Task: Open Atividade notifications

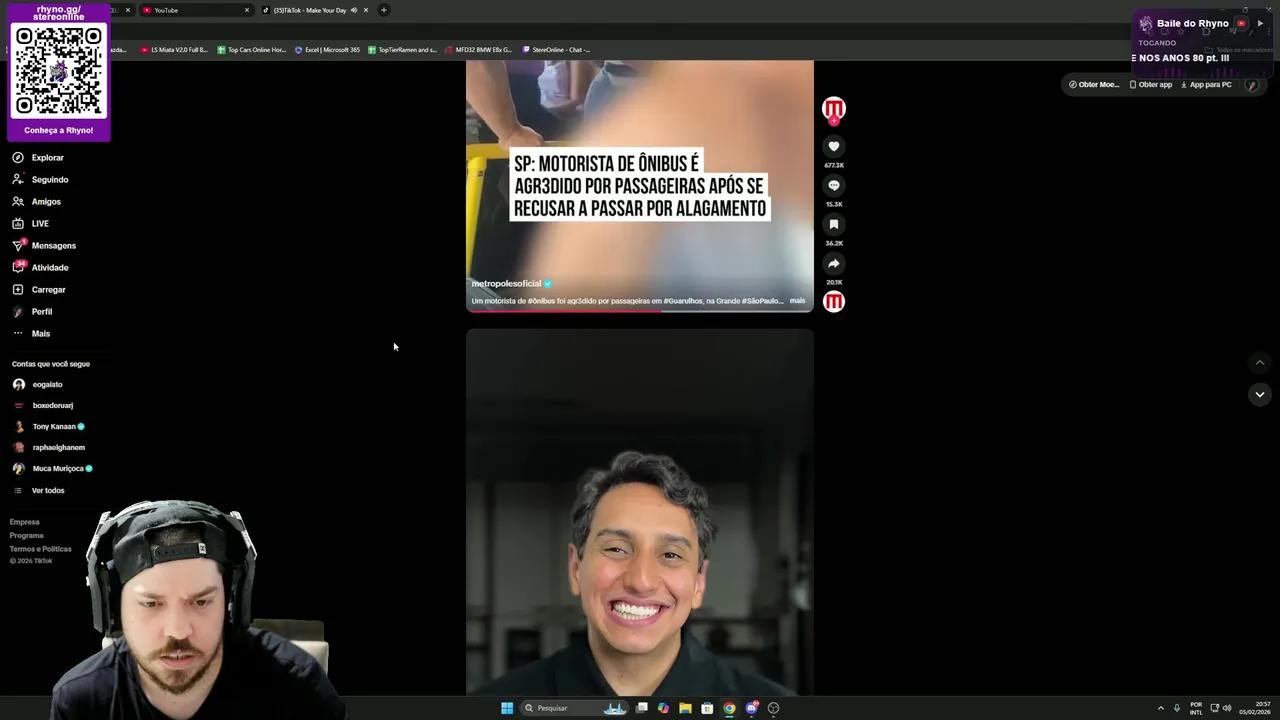Action: [41, 268]
